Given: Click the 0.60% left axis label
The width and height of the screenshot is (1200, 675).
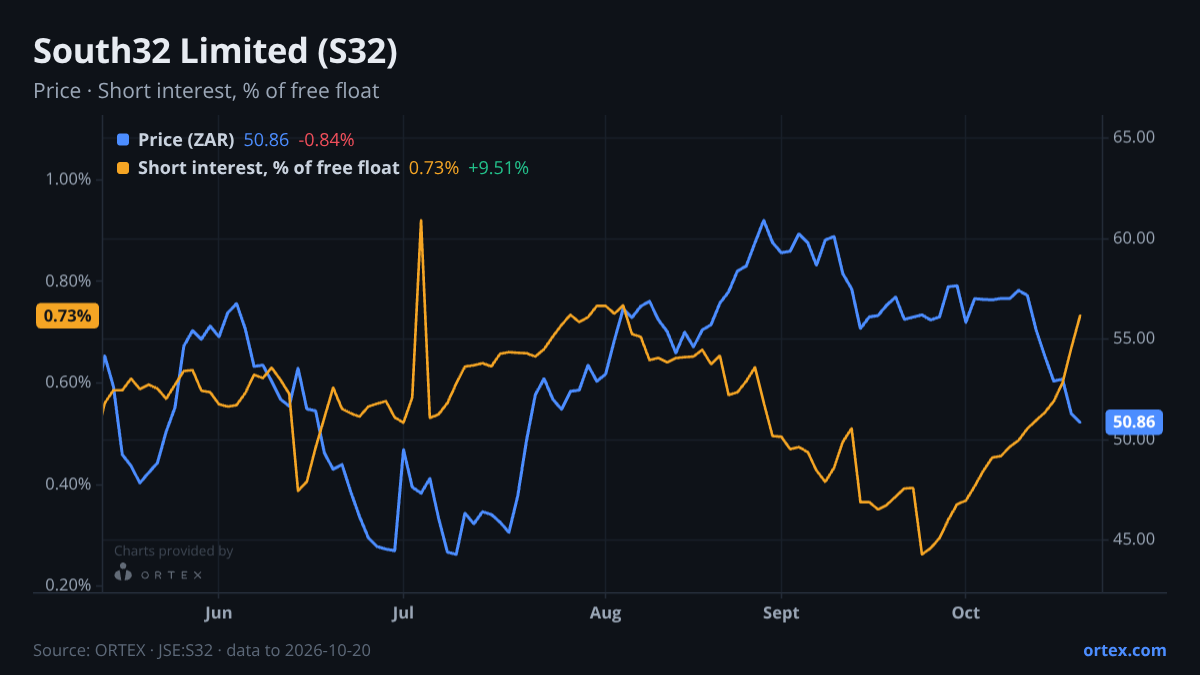Looking at the screenshot, I should (x=69, y=382).
